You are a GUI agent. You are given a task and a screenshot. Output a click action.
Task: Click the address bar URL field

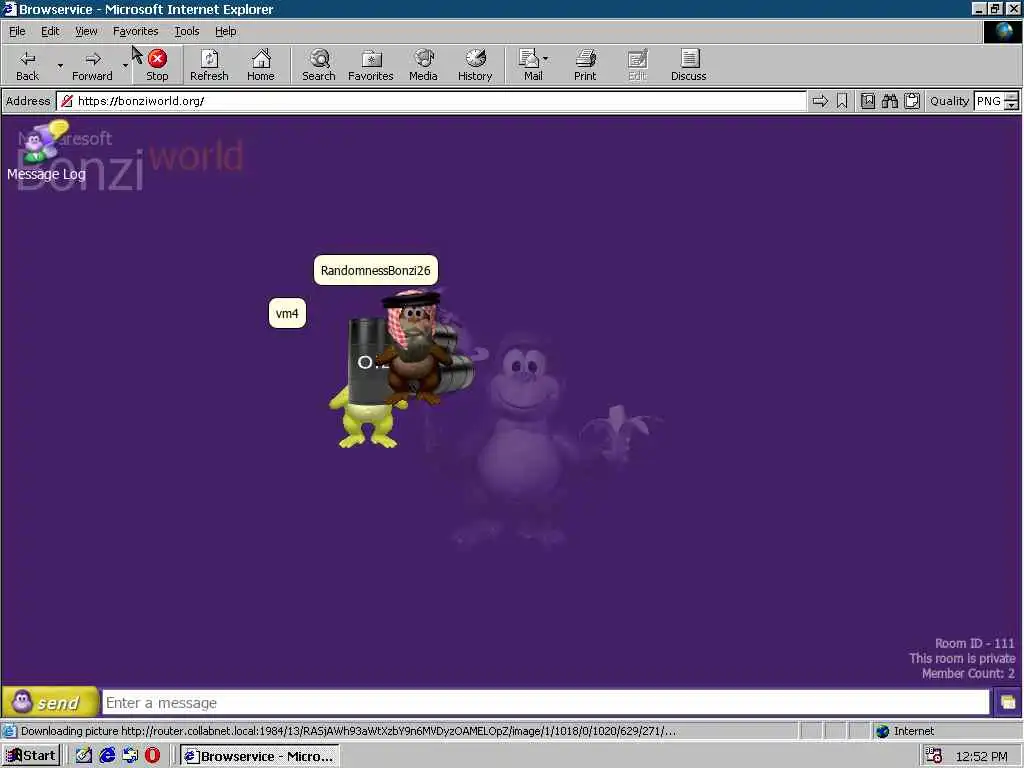(431, 101)
